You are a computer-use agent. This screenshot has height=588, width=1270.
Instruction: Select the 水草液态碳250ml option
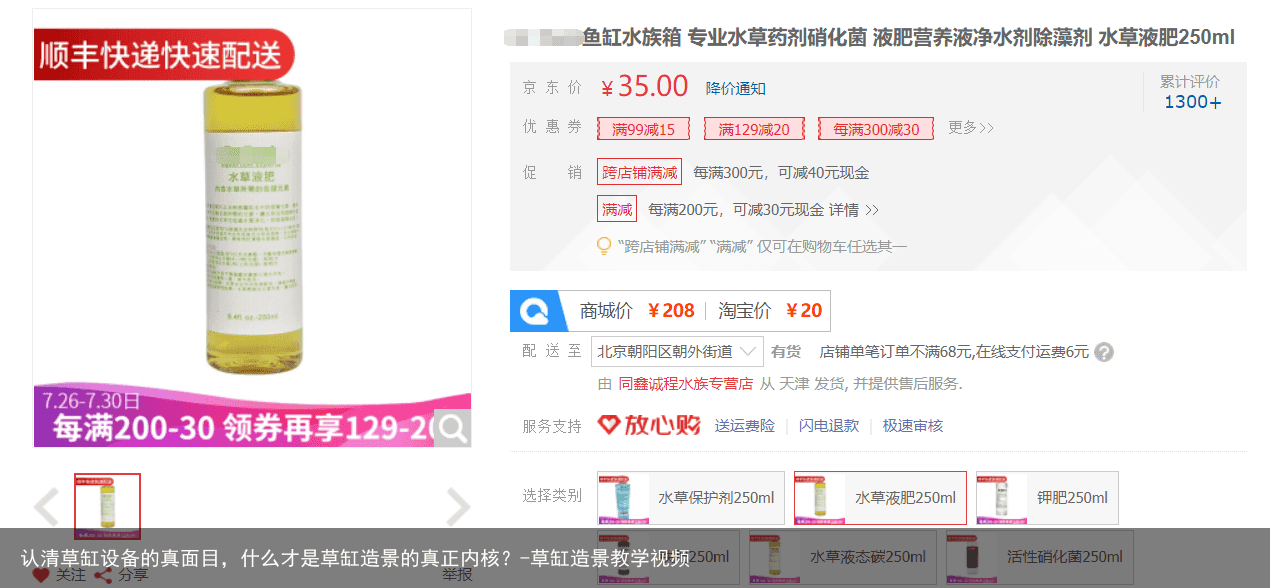point(843,557)
